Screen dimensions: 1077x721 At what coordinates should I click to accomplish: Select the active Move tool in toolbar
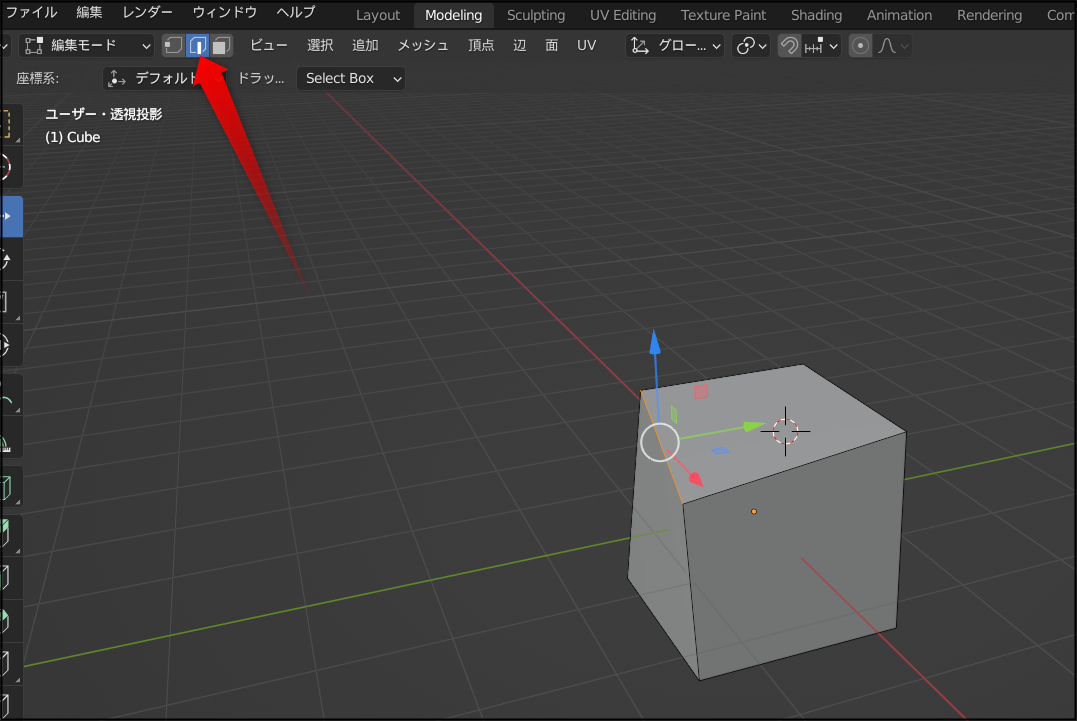pos(10,216)
